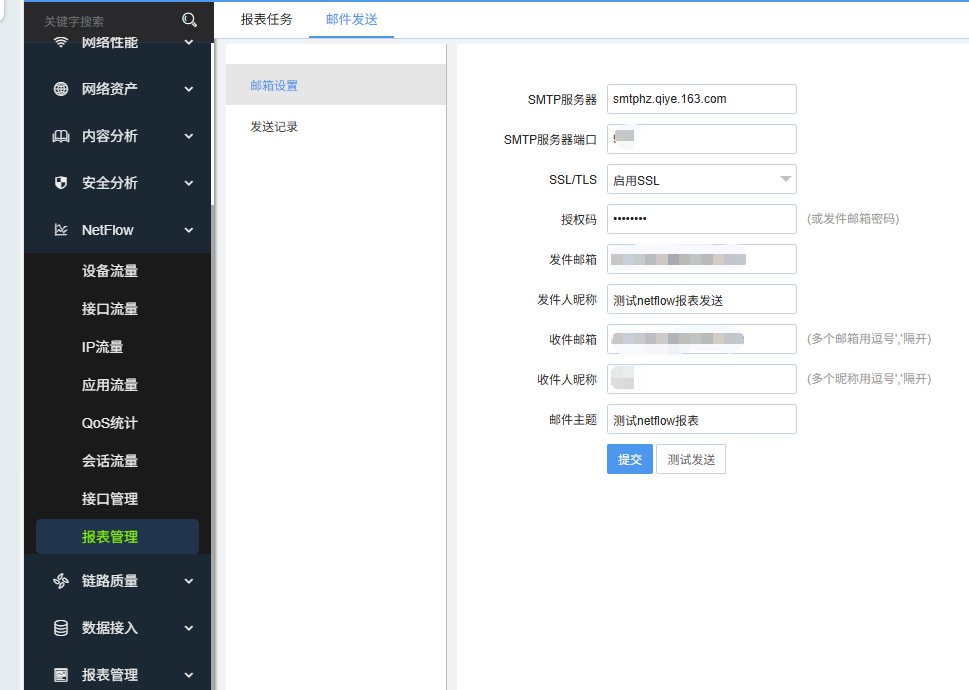Focus the SMTP服务器 input field

[701, 99]
